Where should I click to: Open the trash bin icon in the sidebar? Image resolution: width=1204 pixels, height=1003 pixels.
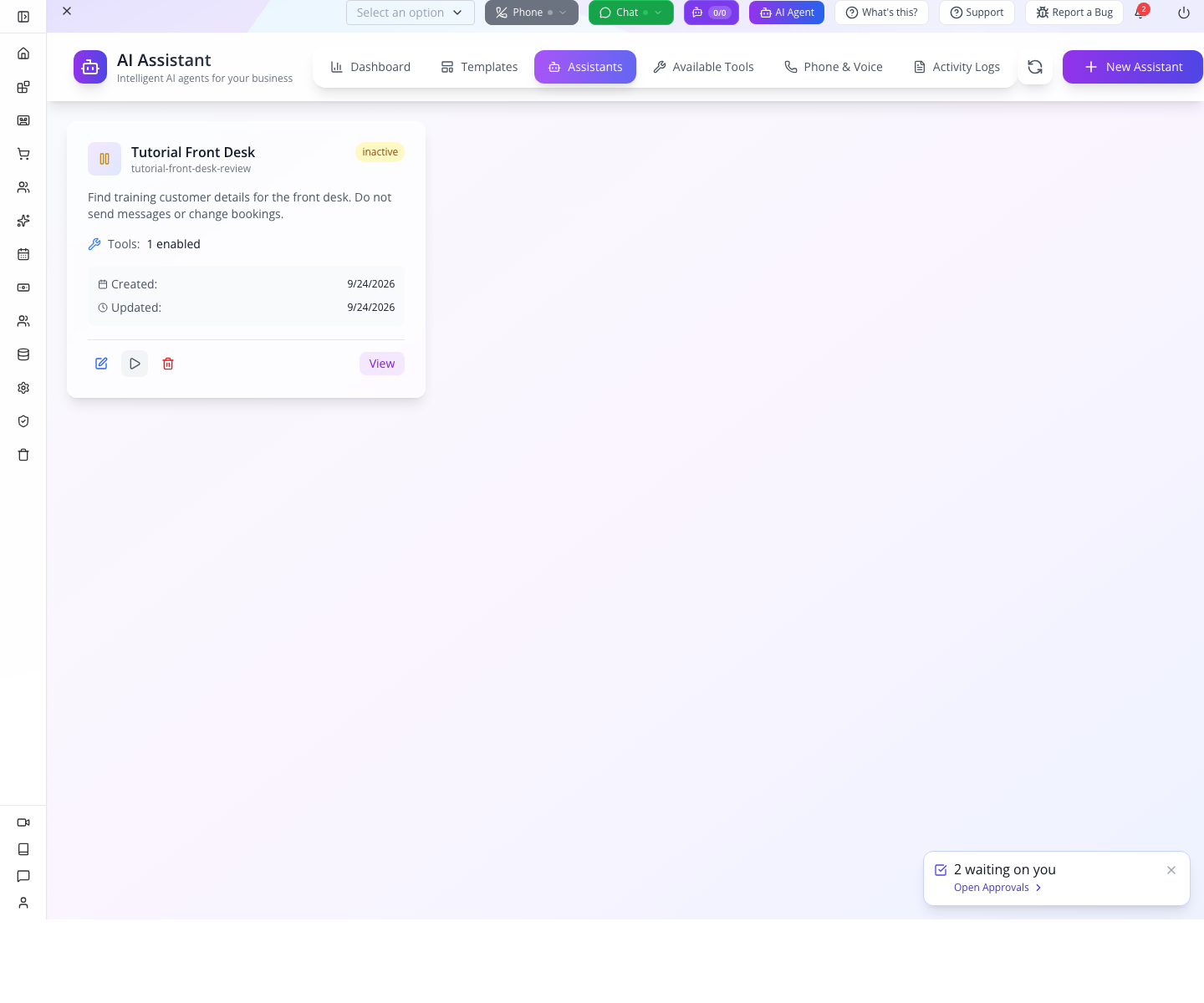click(23, 455)
